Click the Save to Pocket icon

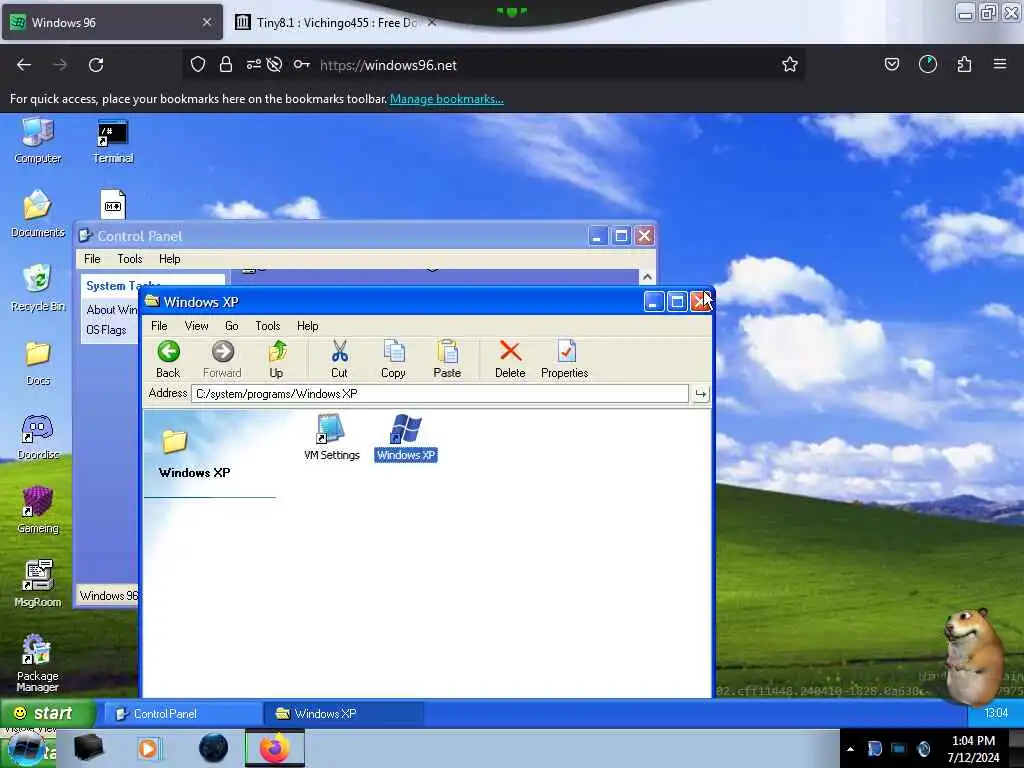892,64
